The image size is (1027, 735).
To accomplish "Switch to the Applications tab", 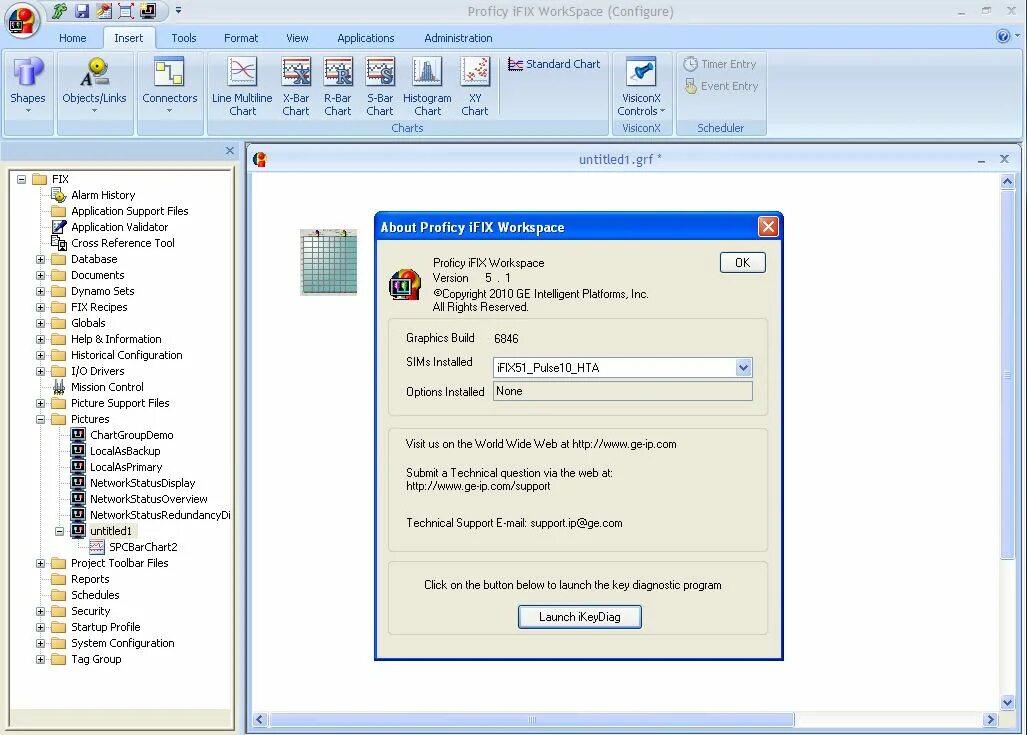I will [365, 38].
